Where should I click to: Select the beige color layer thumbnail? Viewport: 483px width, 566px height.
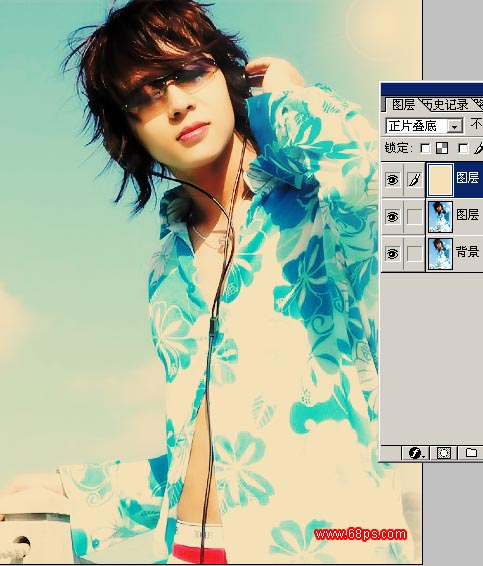click(x=440, y=180)
